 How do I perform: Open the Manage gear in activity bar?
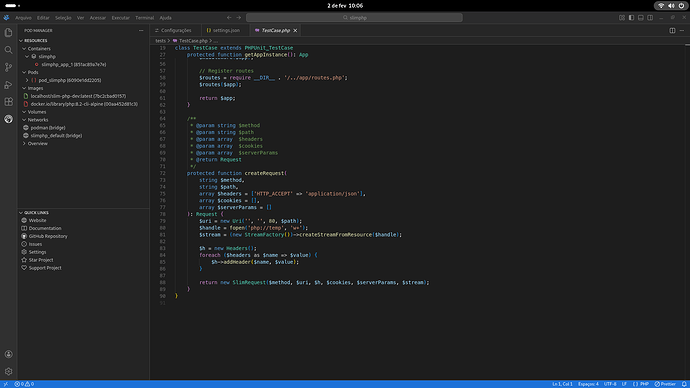pos(8,371)
